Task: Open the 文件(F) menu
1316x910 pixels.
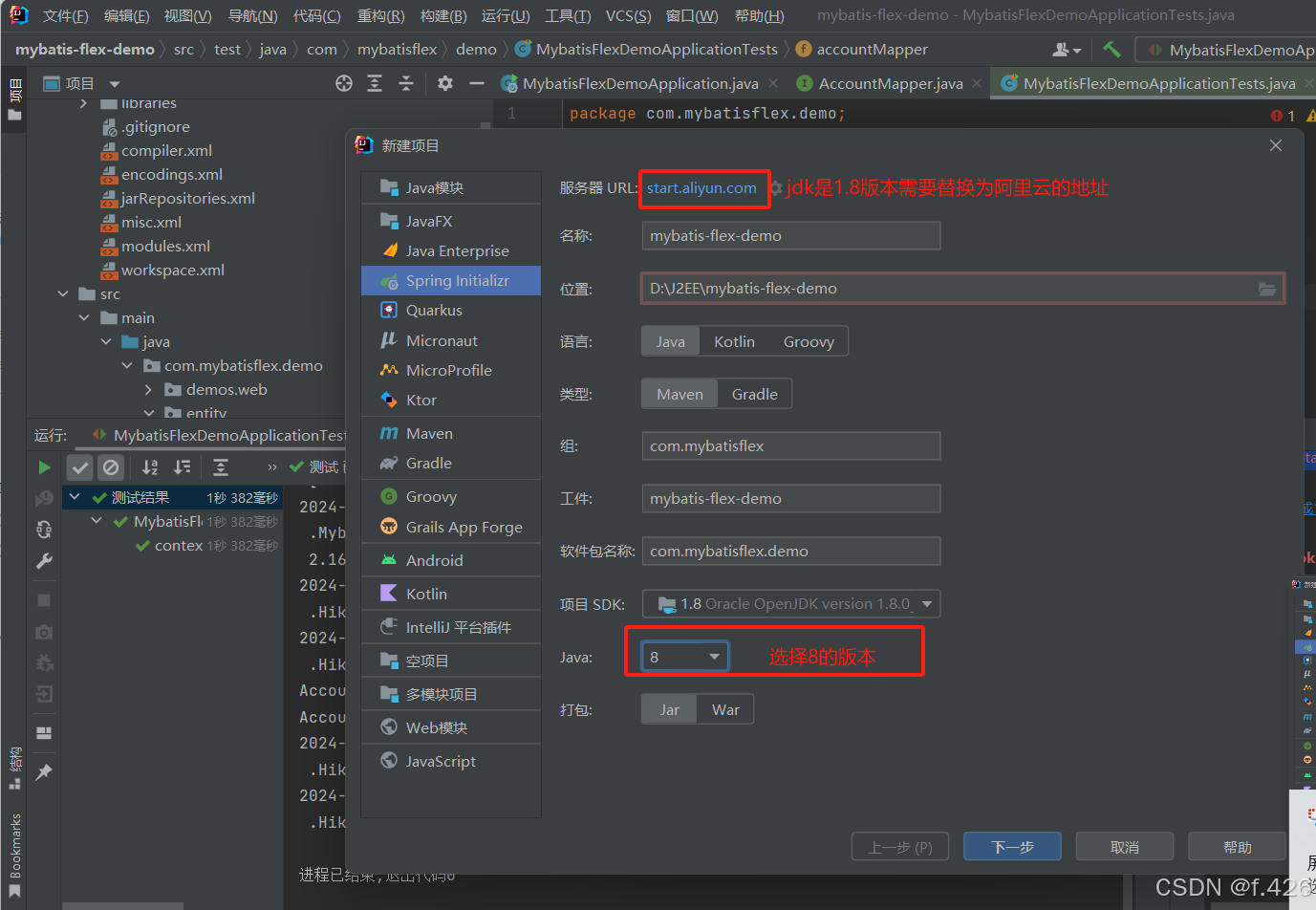Action: coord(65,15)
